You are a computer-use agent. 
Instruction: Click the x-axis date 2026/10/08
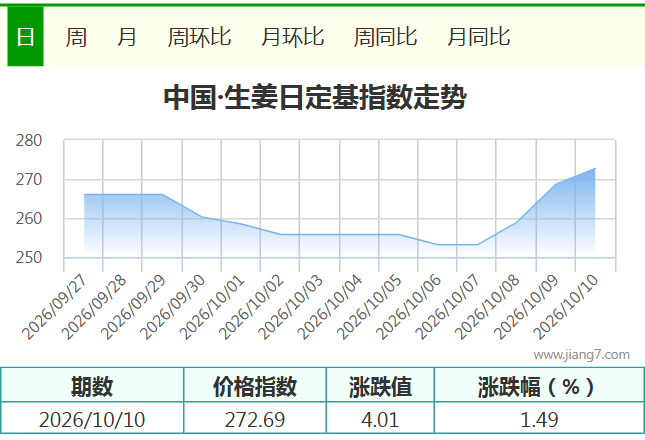[x=487, y=307]
